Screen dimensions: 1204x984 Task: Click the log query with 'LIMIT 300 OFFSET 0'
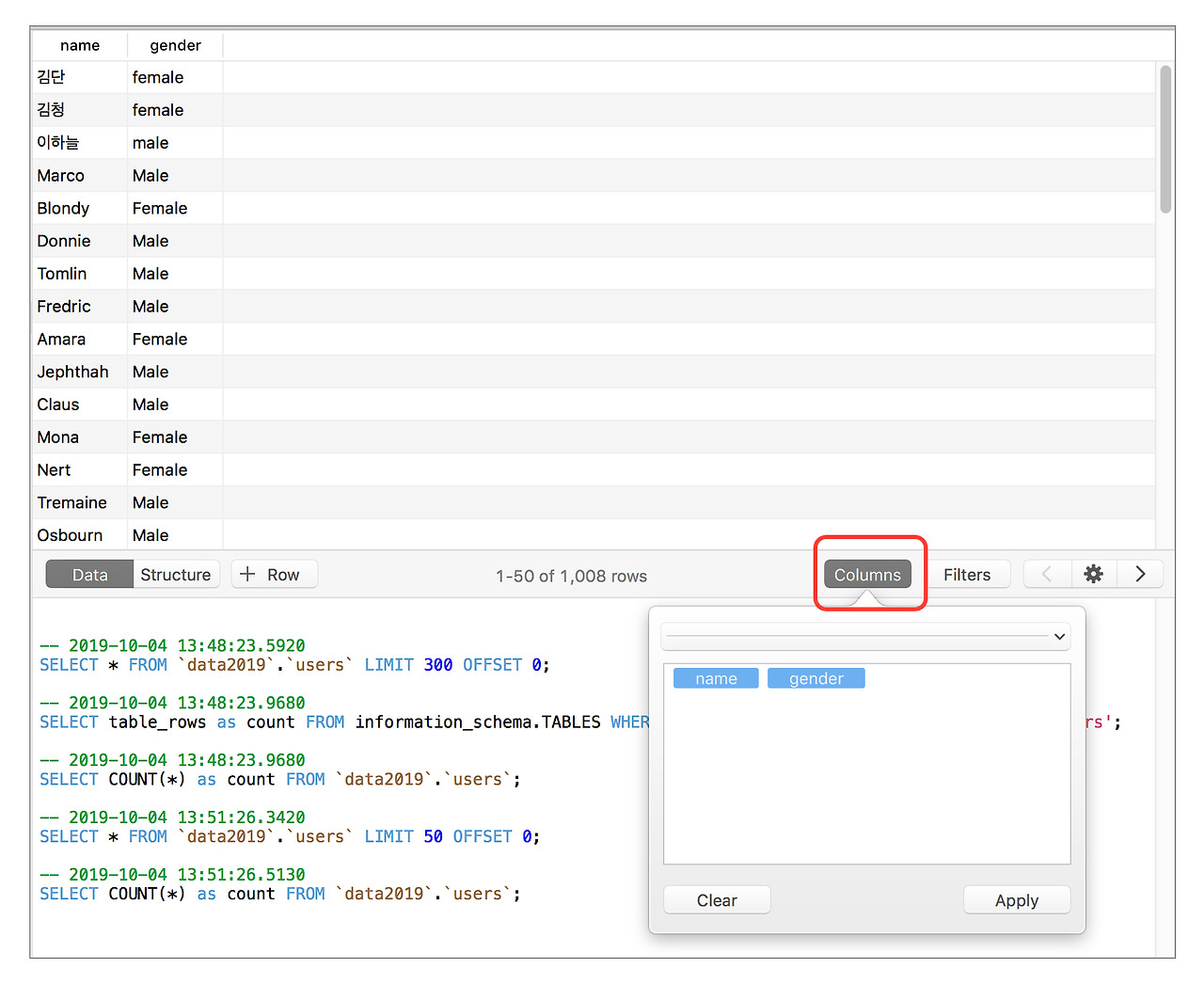294,665
